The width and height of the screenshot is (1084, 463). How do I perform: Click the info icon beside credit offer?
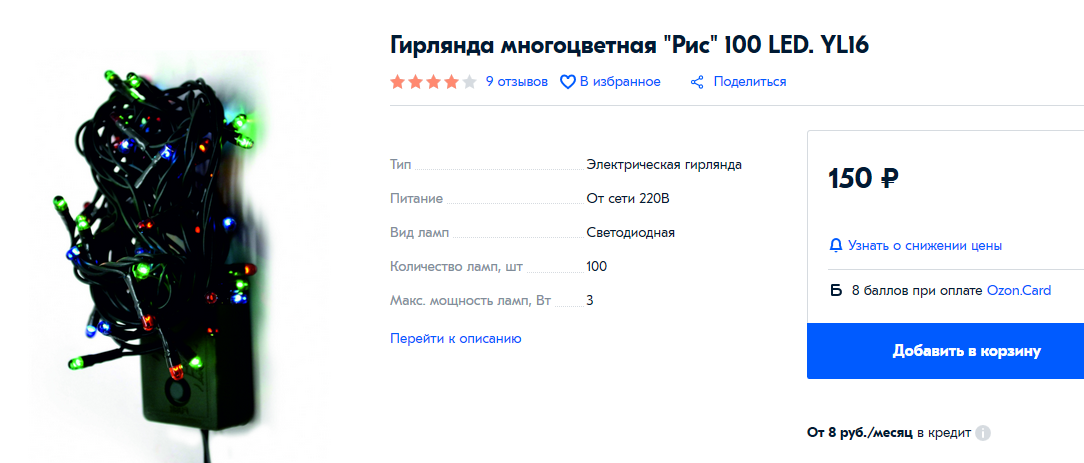[983, 433]
